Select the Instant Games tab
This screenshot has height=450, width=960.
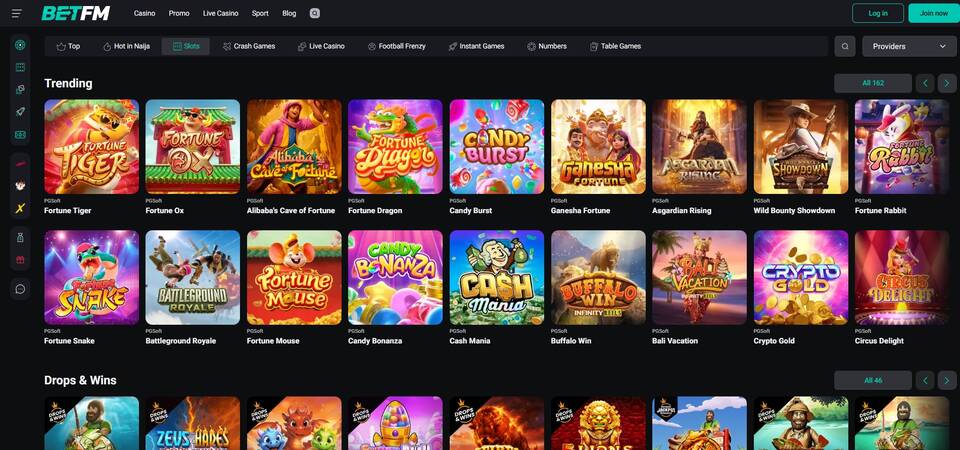pyautogui.click(x=476, y=46)
